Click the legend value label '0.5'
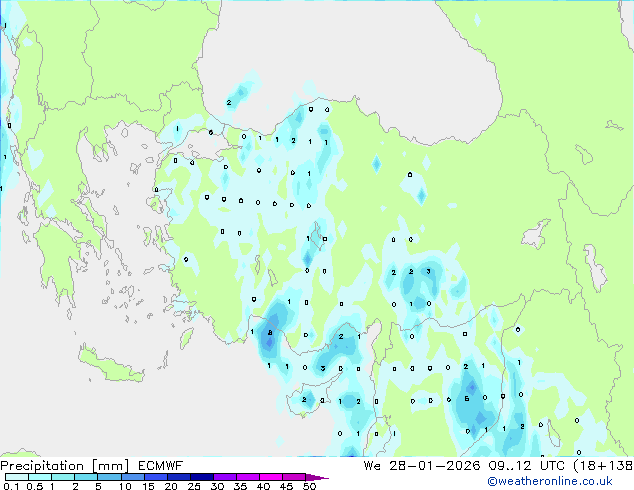This screenshot has height=490, width=634. (x=34, y=486)
